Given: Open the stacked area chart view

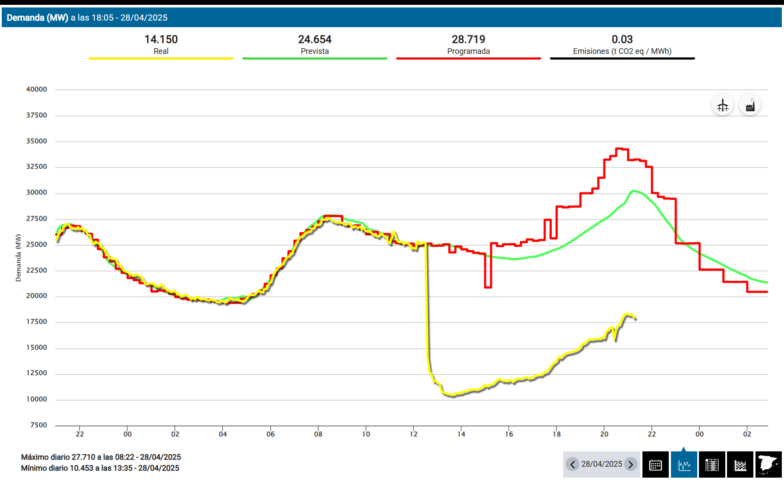Looking at the screenshot, I should (741, 465).
